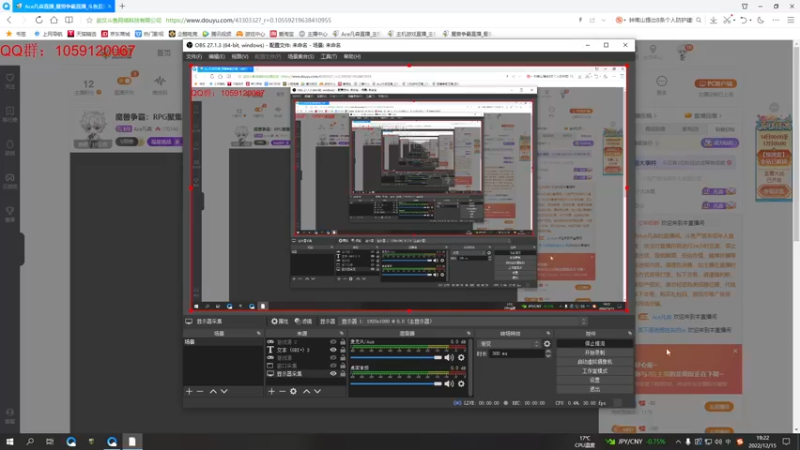Screen dimensions: 800x450
Task: Pop out the 混音器 dock with its header icon
Action: tap(468, 334)
